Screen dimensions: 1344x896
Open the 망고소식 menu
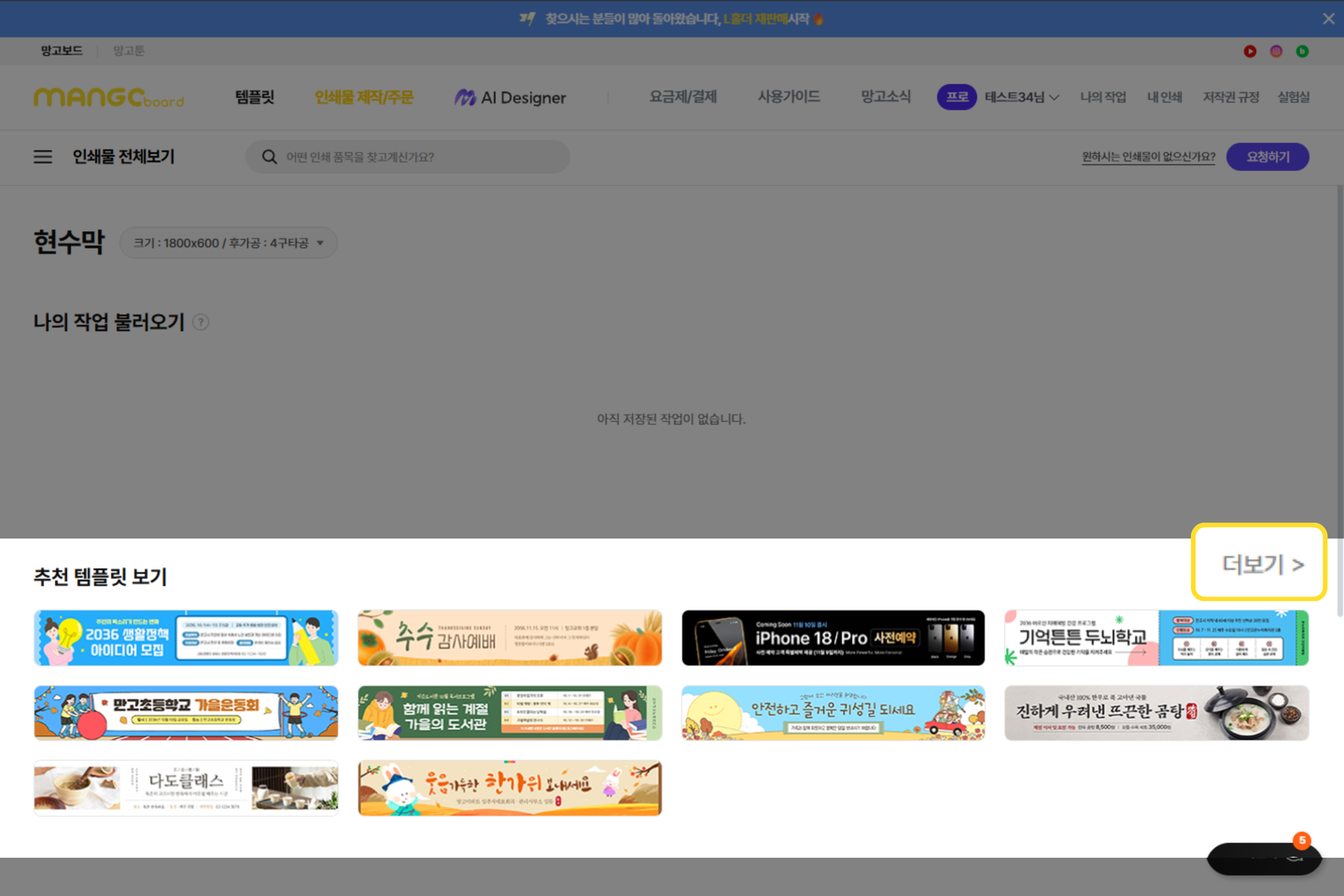886,97
